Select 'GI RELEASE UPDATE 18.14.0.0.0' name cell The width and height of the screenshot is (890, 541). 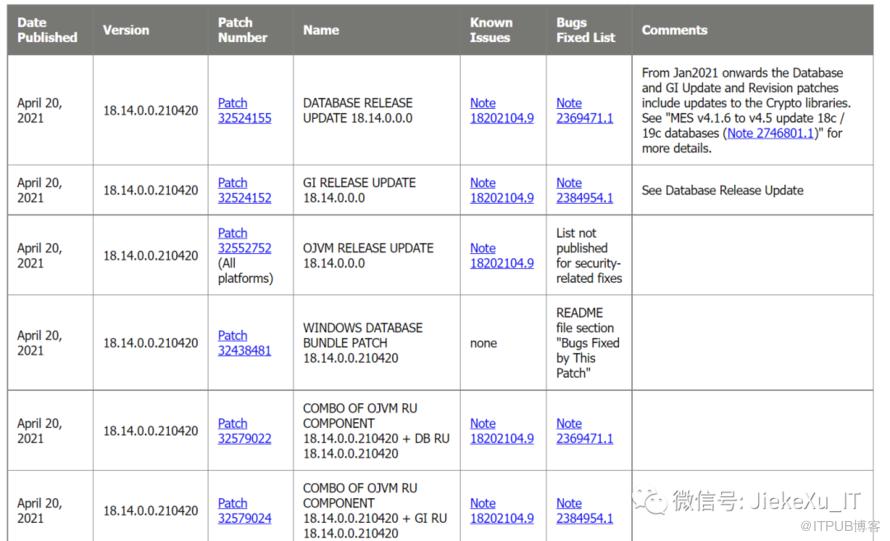377,190
